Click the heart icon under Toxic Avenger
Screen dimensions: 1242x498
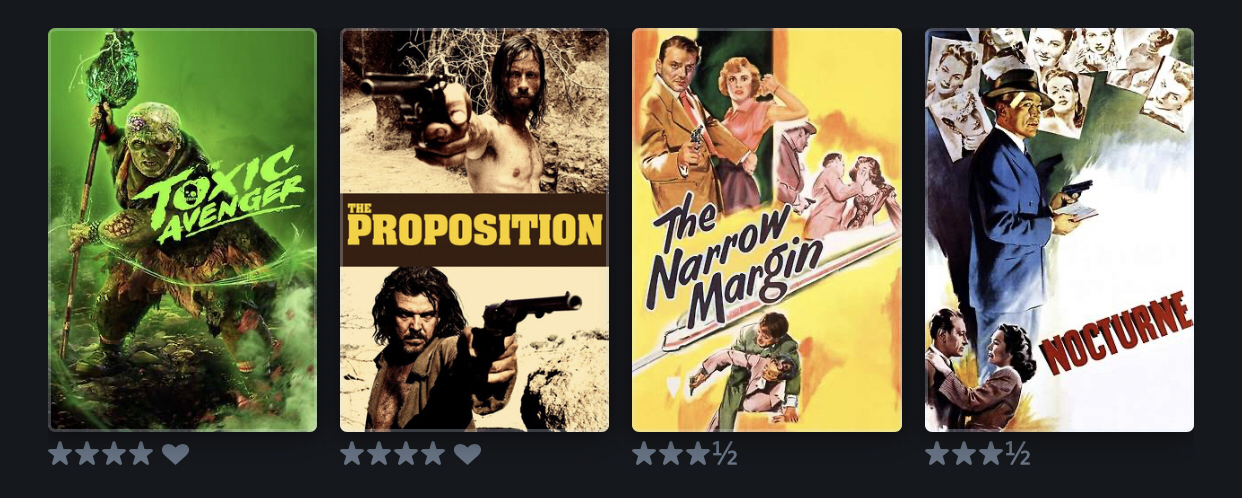pos(175,454)
